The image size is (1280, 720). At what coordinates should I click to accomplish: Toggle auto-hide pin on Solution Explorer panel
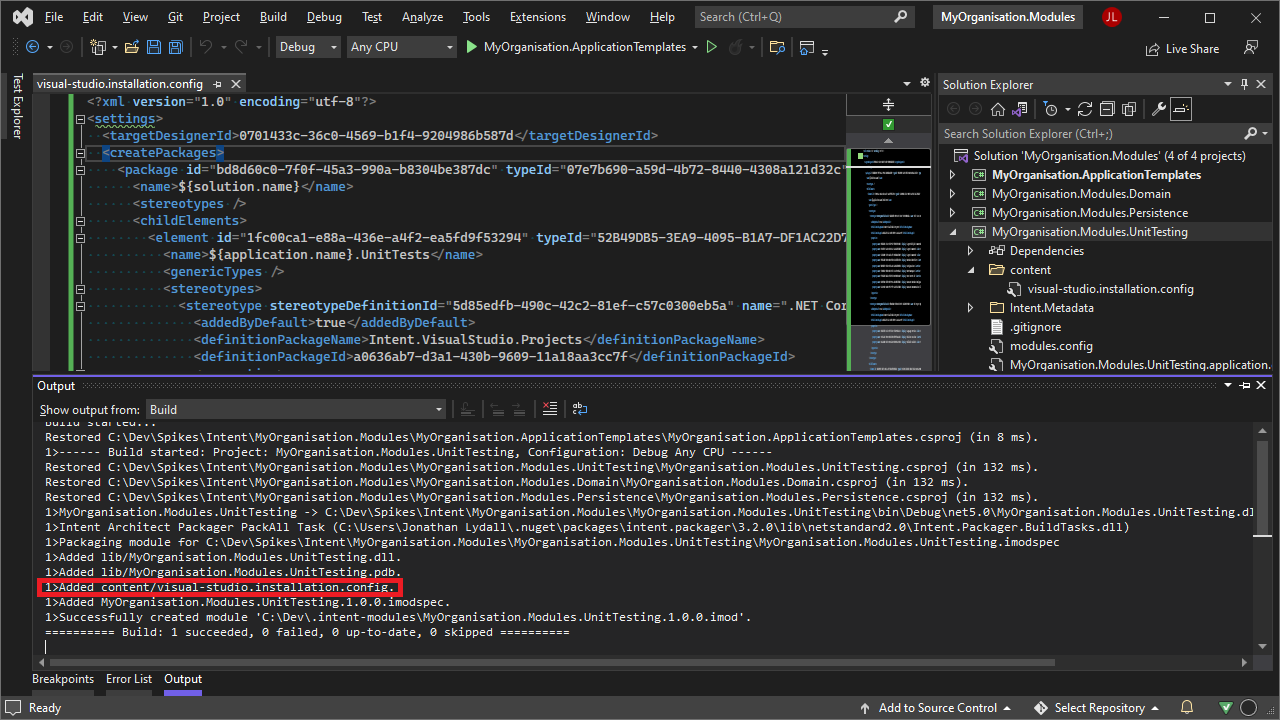(x=1245, y=85)
